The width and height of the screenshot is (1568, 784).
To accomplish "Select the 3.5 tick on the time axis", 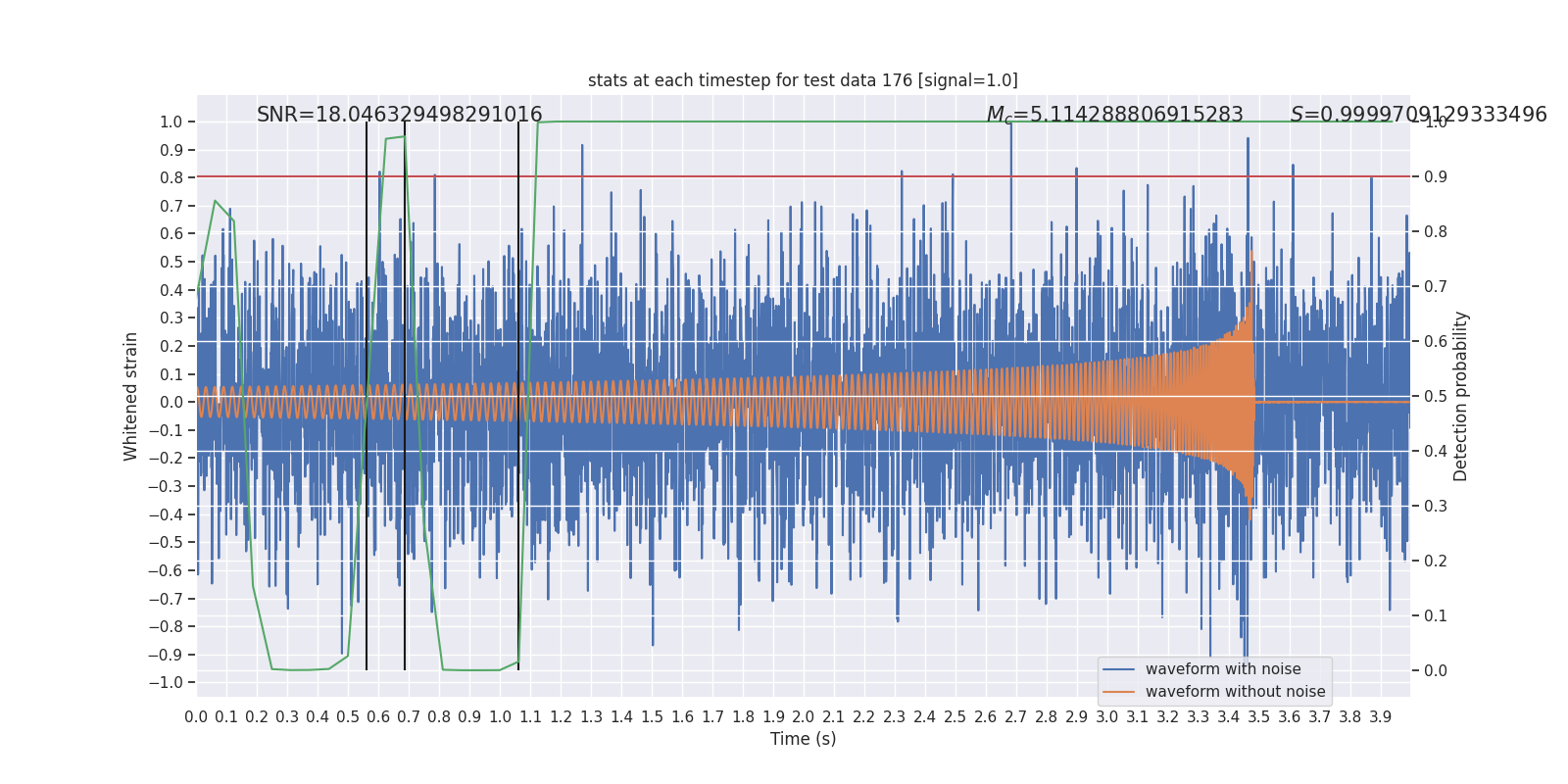I will point(1259,717).
